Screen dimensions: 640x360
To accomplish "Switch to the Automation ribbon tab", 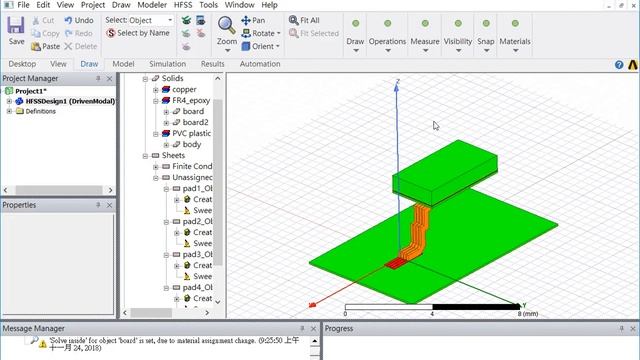I will coord(260,64).
